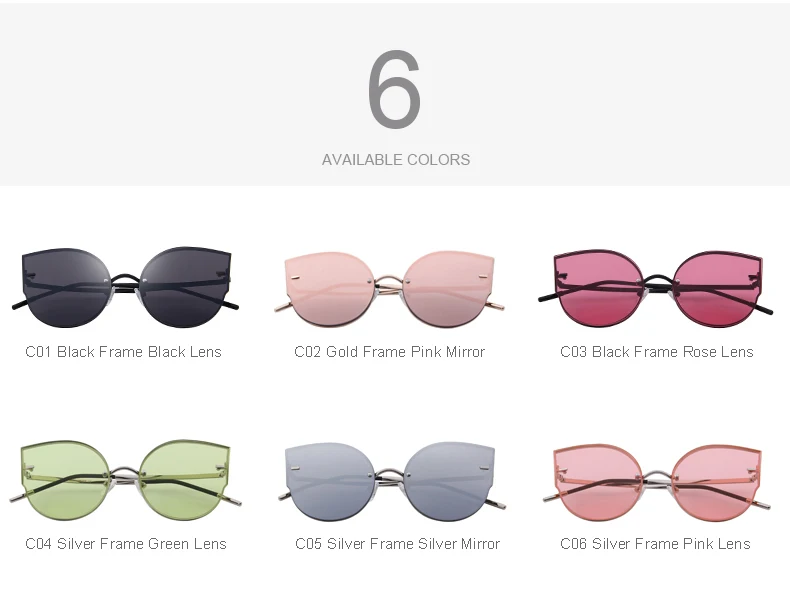Click the 'C03 Black Frame Rose Lens' label
Image resolution: width=790 pixels, height=591 pixels.
pos(656,352)
